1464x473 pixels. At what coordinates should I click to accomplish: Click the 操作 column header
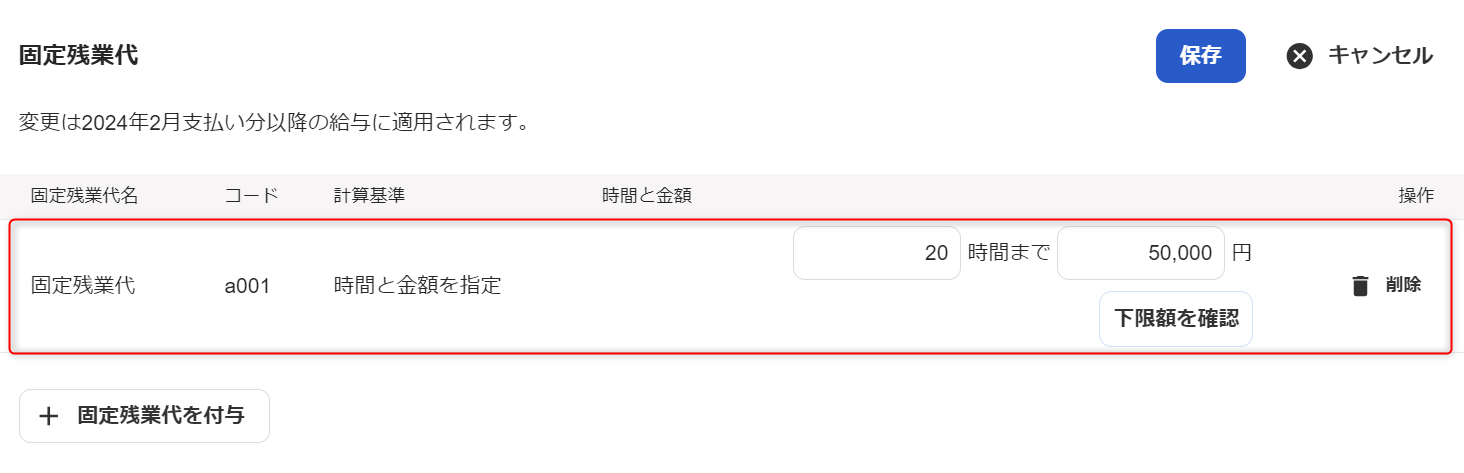[x=1416, y=196]
